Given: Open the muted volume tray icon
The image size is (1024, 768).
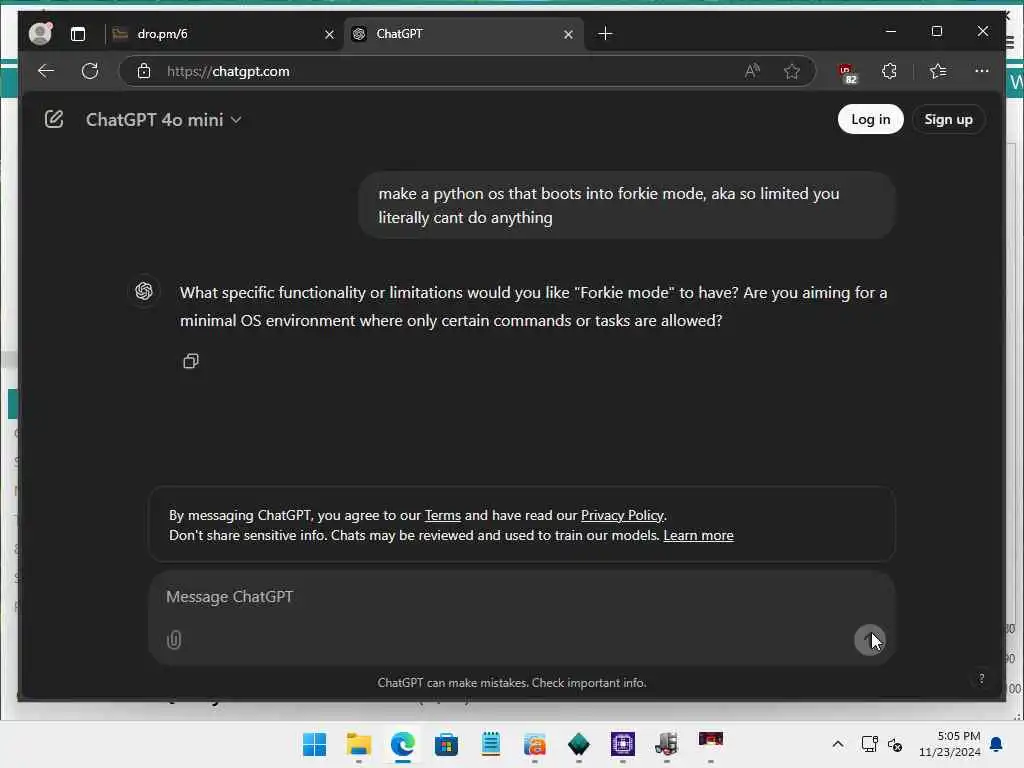Looking at the screenshot, I should coord(895,744).
